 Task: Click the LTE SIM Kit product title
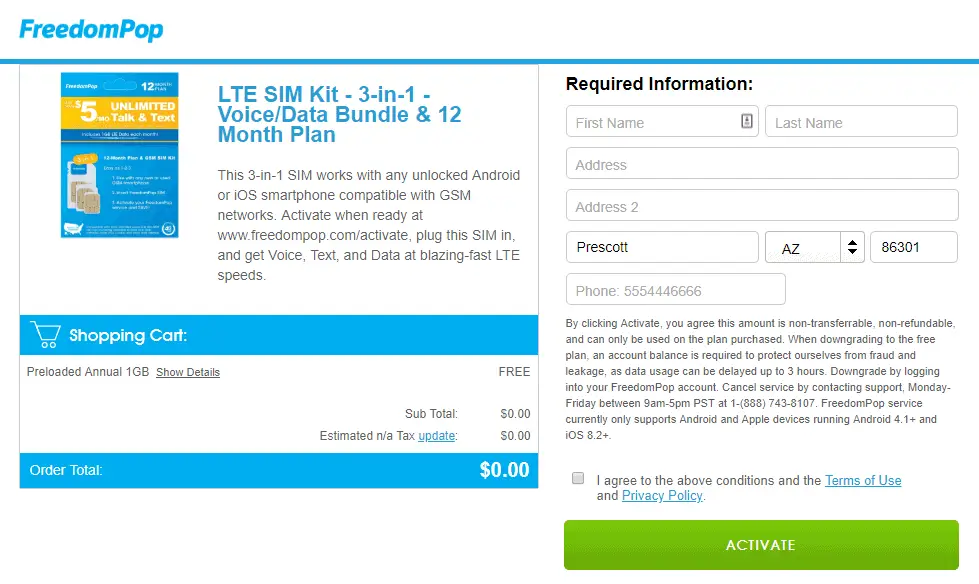pyautogui.click(x=340, y=114)
